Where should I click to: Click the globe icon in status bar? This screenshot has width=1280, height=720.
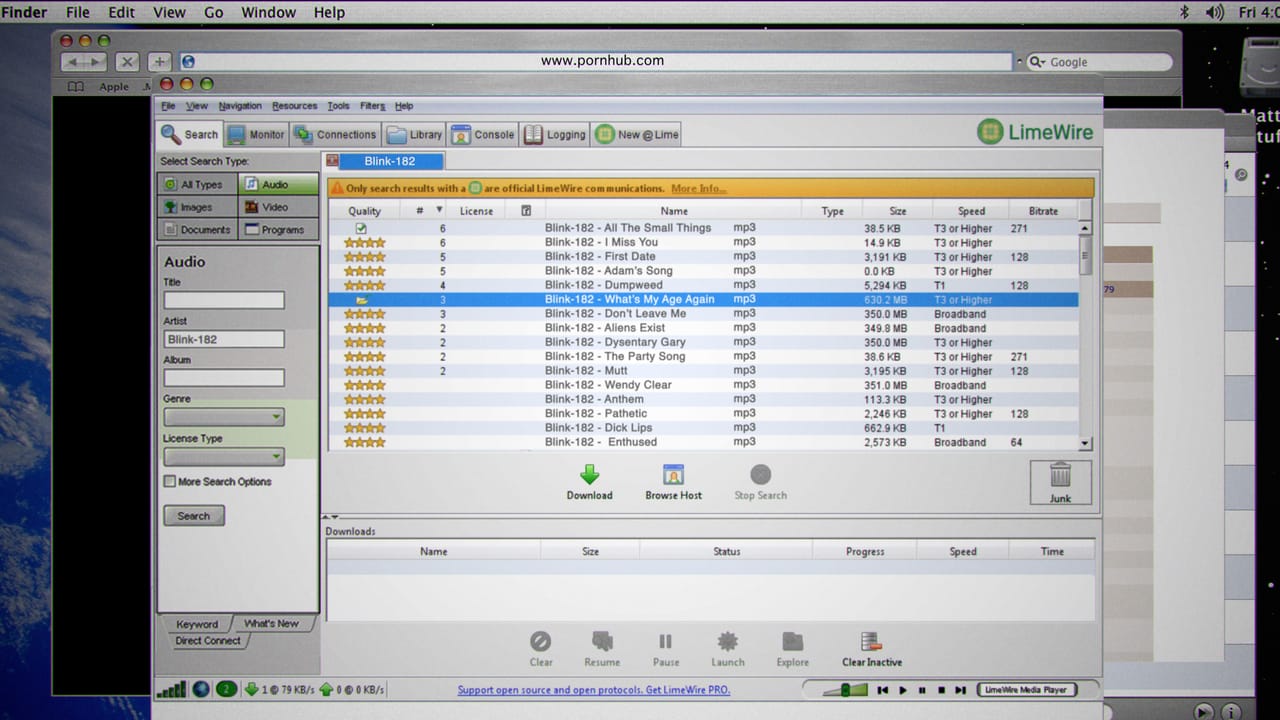point(201,689)
